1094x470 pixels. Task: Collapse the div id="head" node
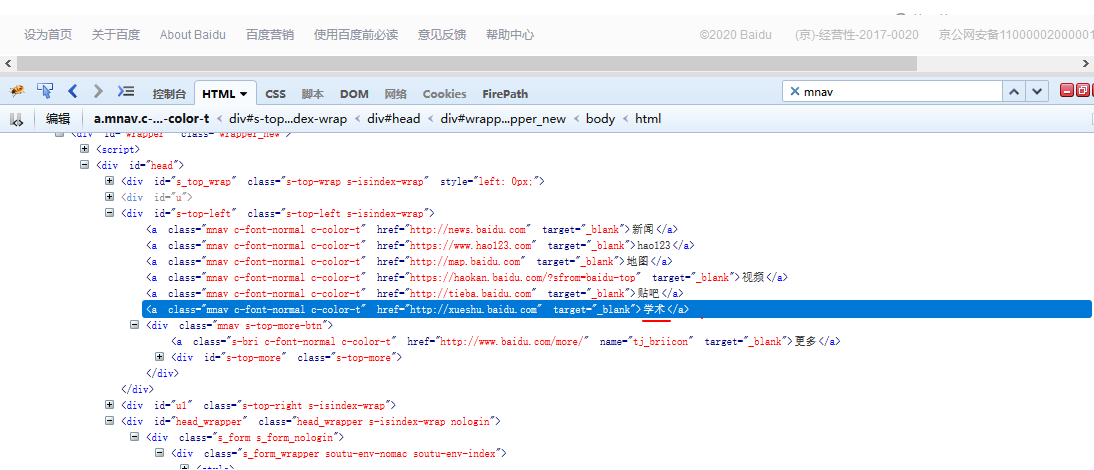click(x=84, y=165)
